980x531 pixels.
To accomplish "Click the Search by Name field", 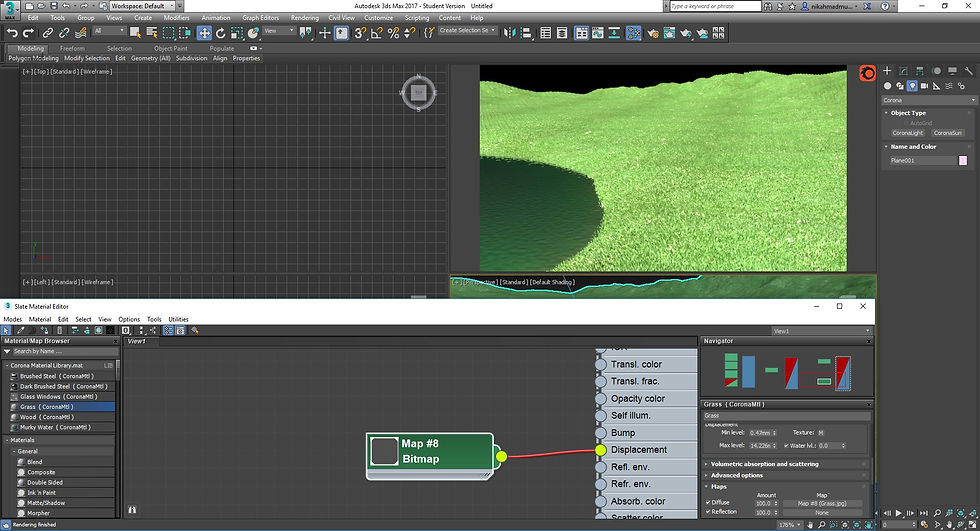I will coord(64,351).
